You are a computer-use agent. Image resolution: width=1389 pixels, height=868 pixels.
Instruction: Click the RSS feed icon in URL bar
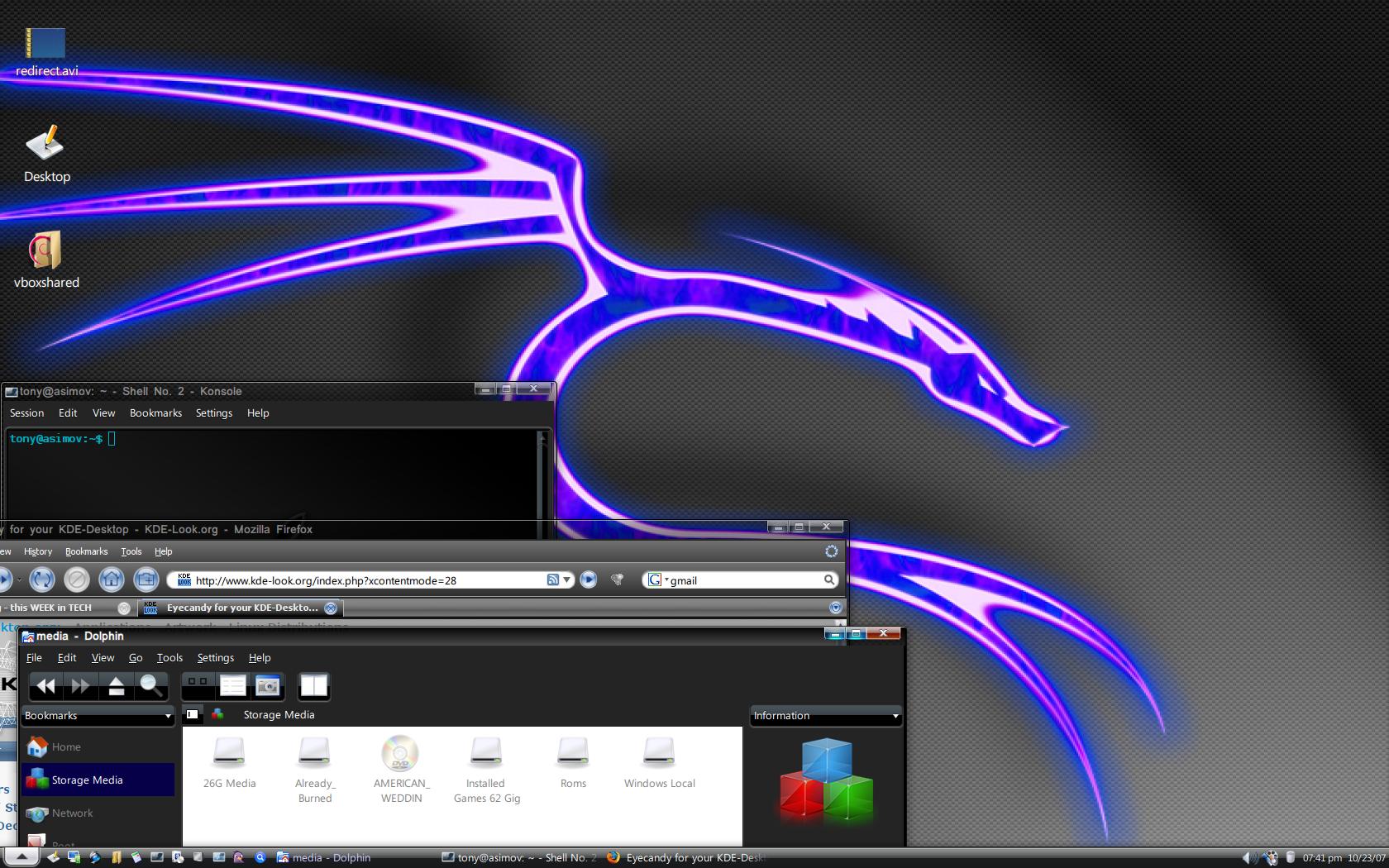point(552,579)
